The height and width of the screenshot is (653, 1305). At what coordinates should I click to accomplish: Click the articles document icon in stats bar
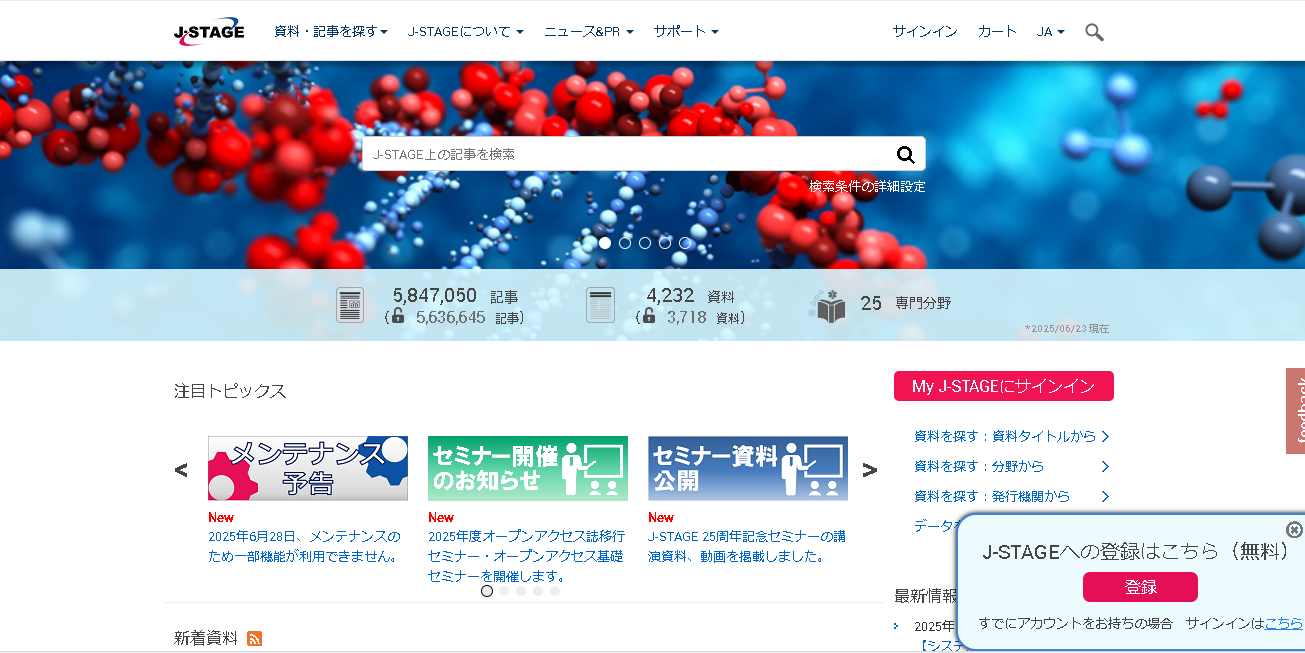click(x=350, y=305)
